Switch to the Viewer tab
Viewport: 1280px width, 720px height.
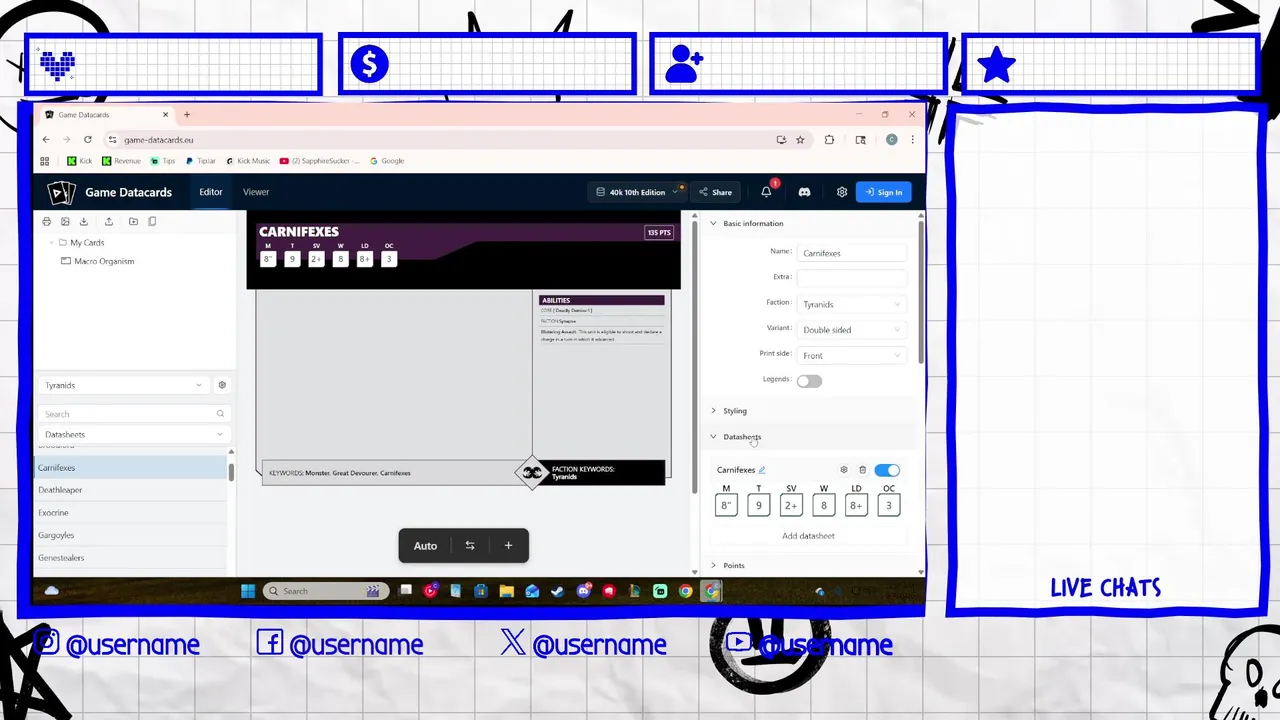(256, 192)
